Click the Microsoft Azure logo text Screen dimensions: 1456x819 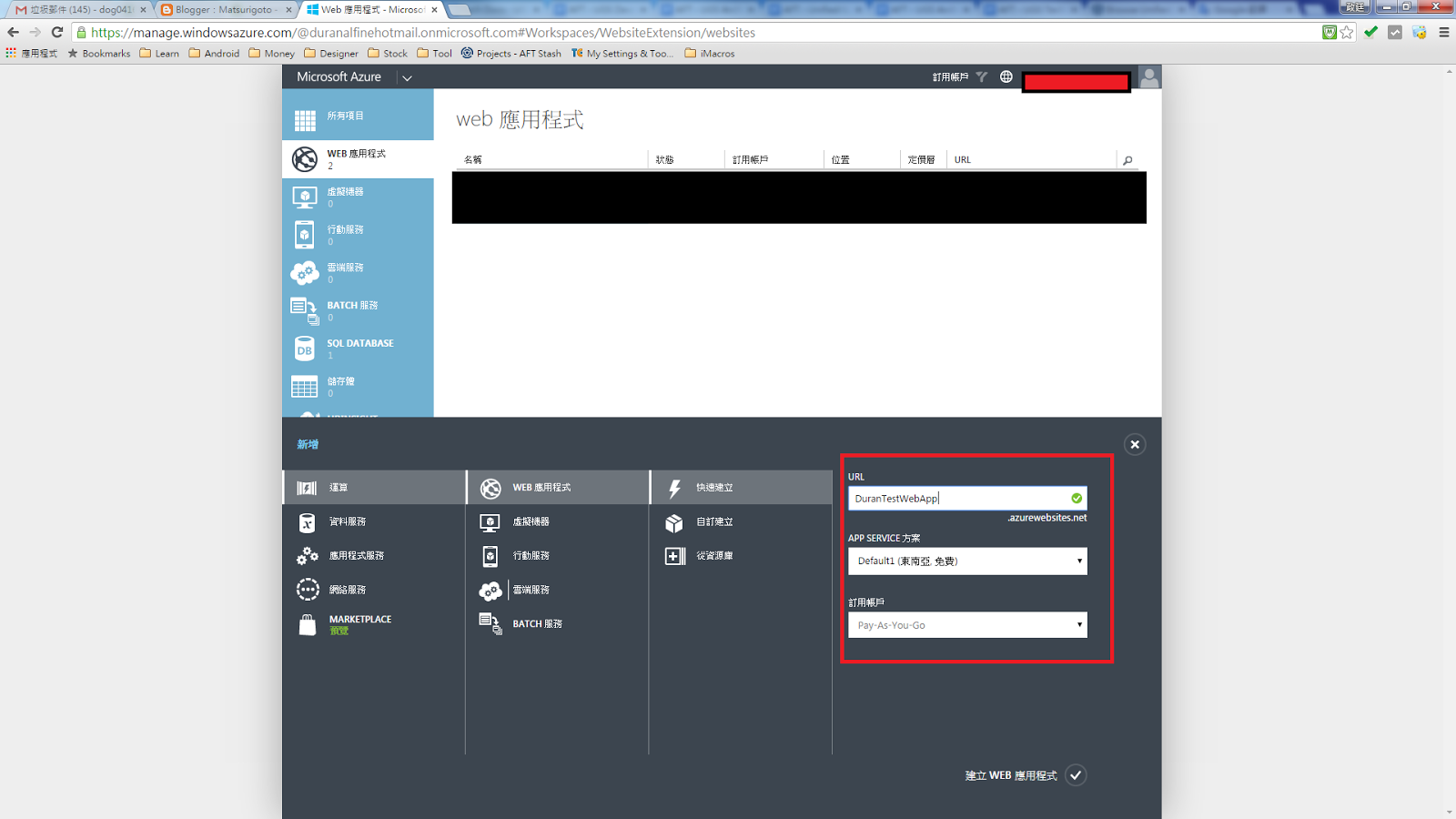pyautogui.click(x=339, y=77)
